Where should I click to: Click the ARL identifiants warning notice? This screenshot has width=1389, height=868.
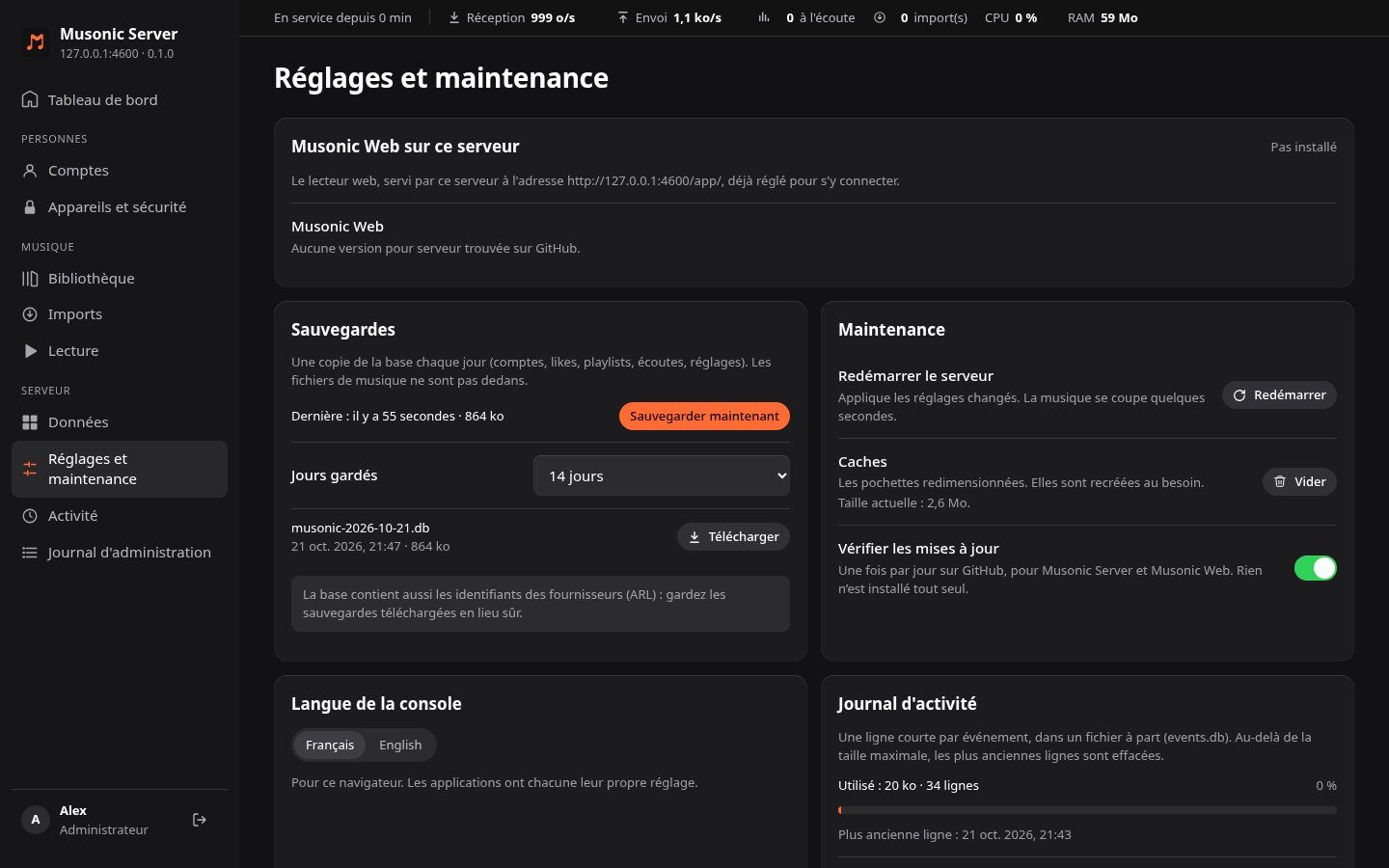[x=540, y=604]
